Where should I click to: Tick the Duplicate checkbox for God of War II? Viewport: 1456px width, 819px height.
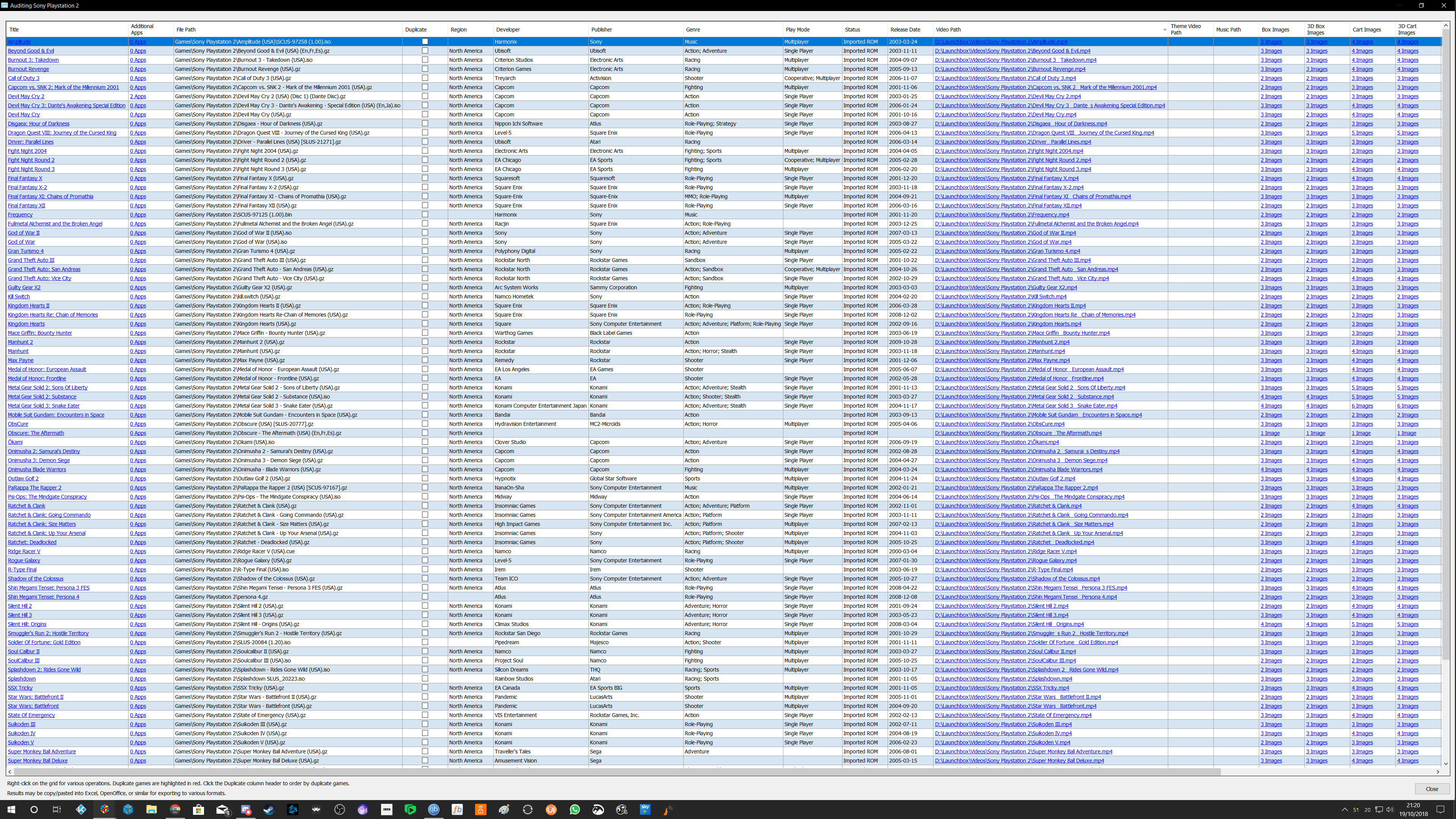click(x=425, y=232)
